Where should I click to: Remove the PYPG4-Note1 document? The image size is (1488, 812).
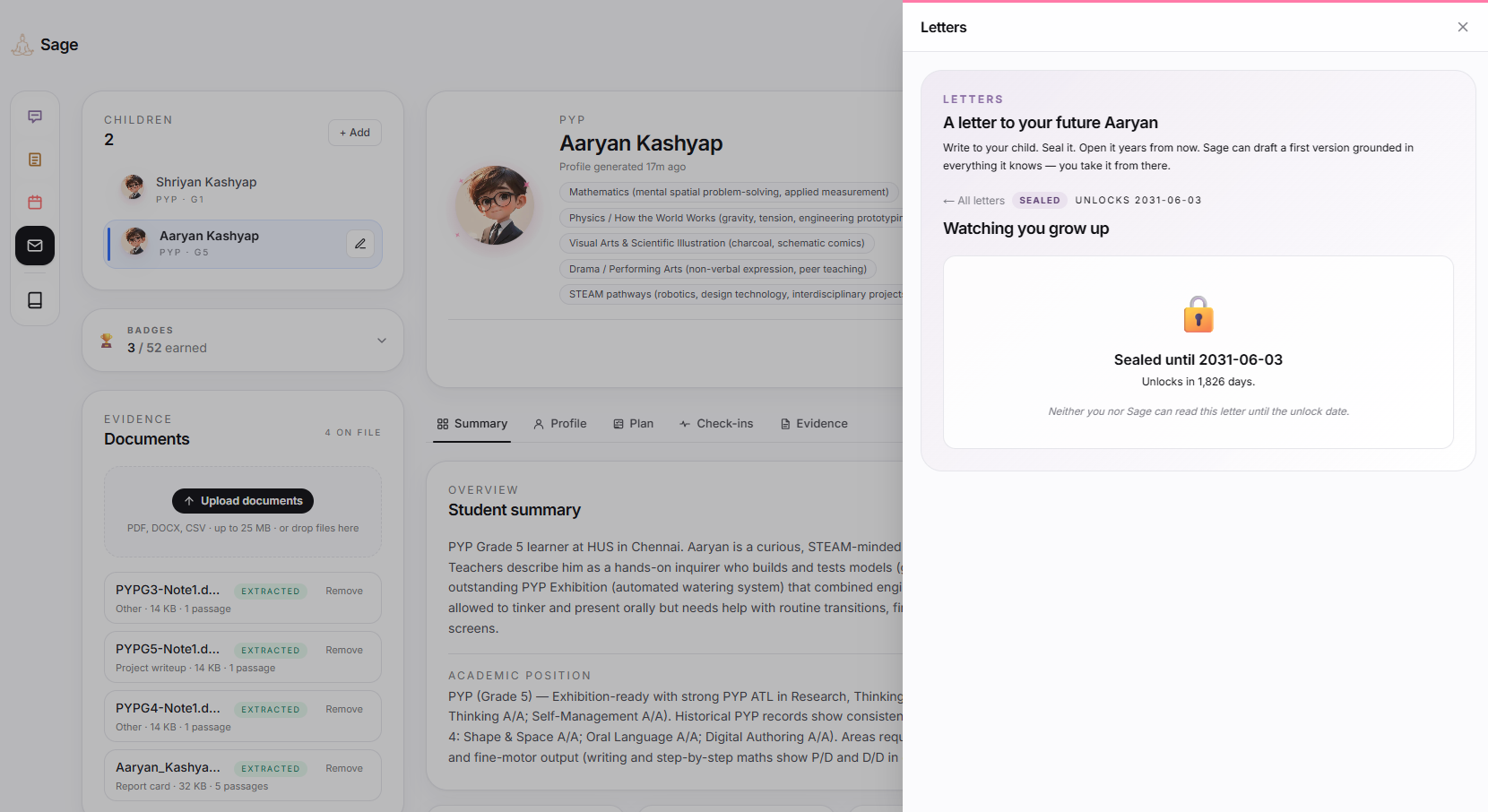[344, 709]
